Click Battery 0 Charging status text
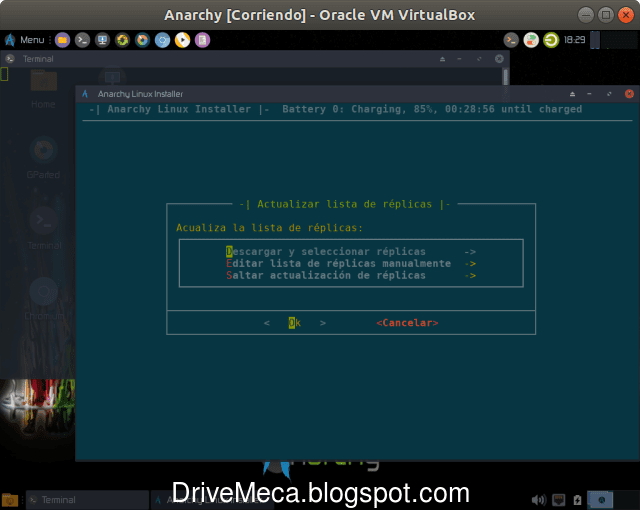This screenshot has height=510, width=640. point(432,109)
